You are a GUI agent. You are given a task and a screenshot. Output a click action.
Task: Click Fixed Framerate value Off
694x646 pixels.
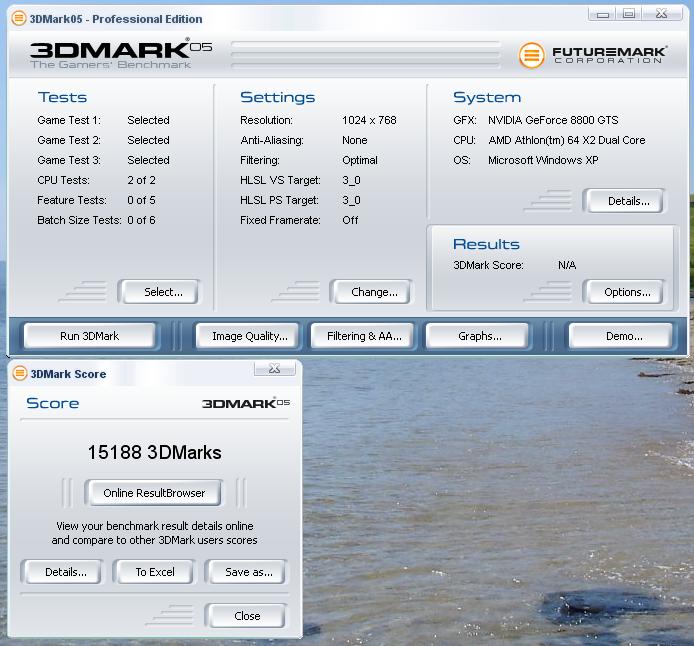(x=350, y=220)
